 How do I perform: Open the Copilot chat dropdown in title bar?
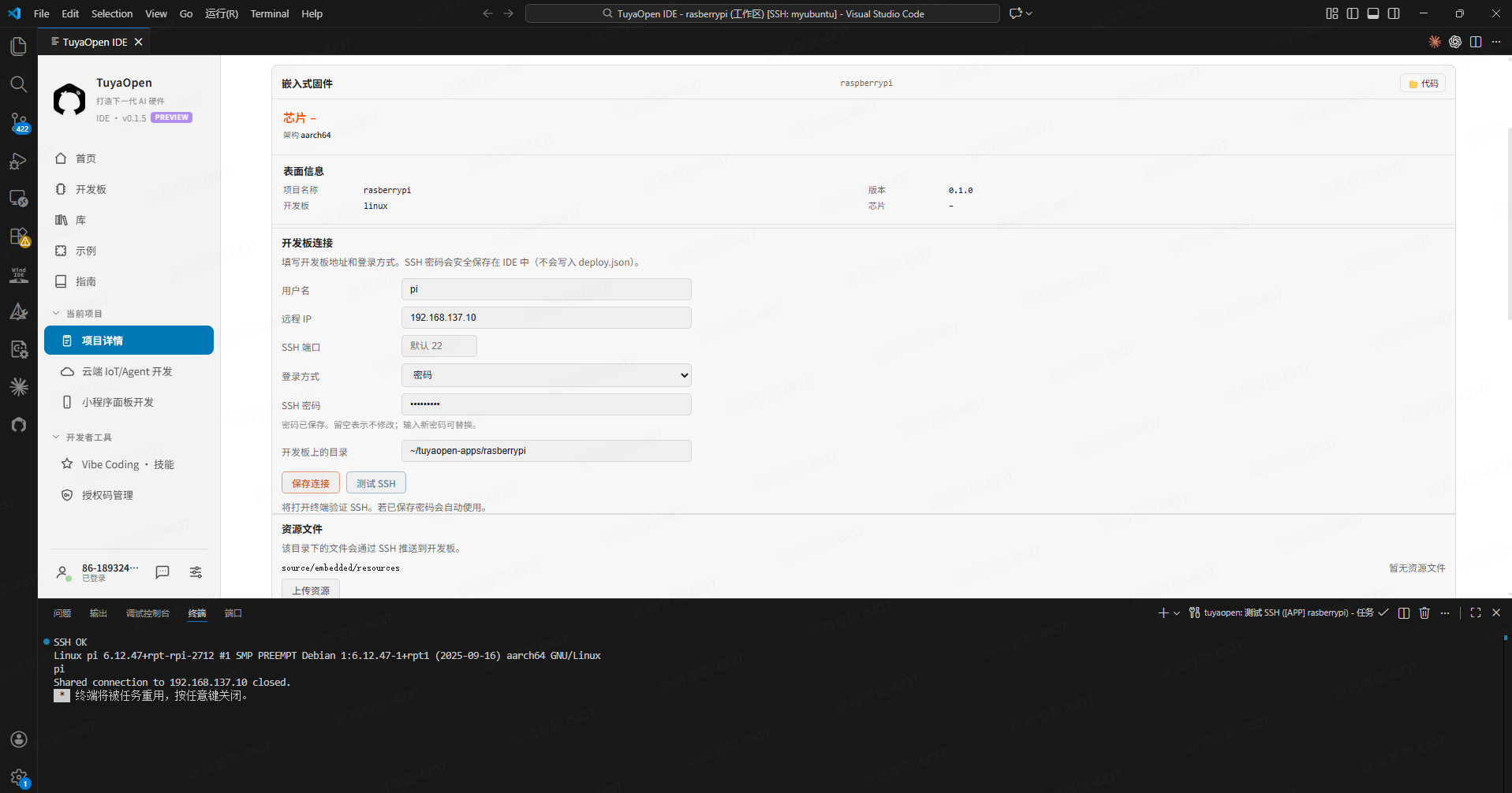click(x=1029, y=13)
